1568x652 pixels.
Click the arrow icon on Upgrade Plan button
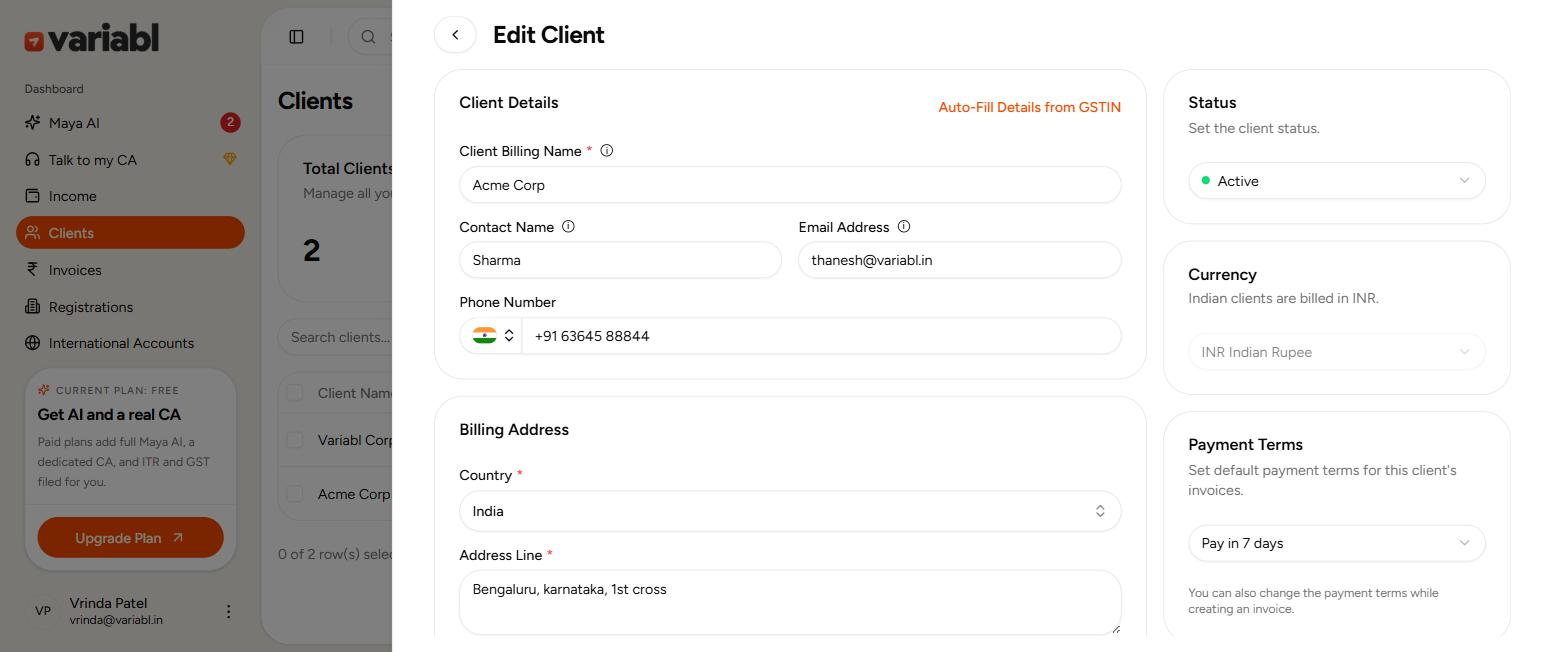178,538
